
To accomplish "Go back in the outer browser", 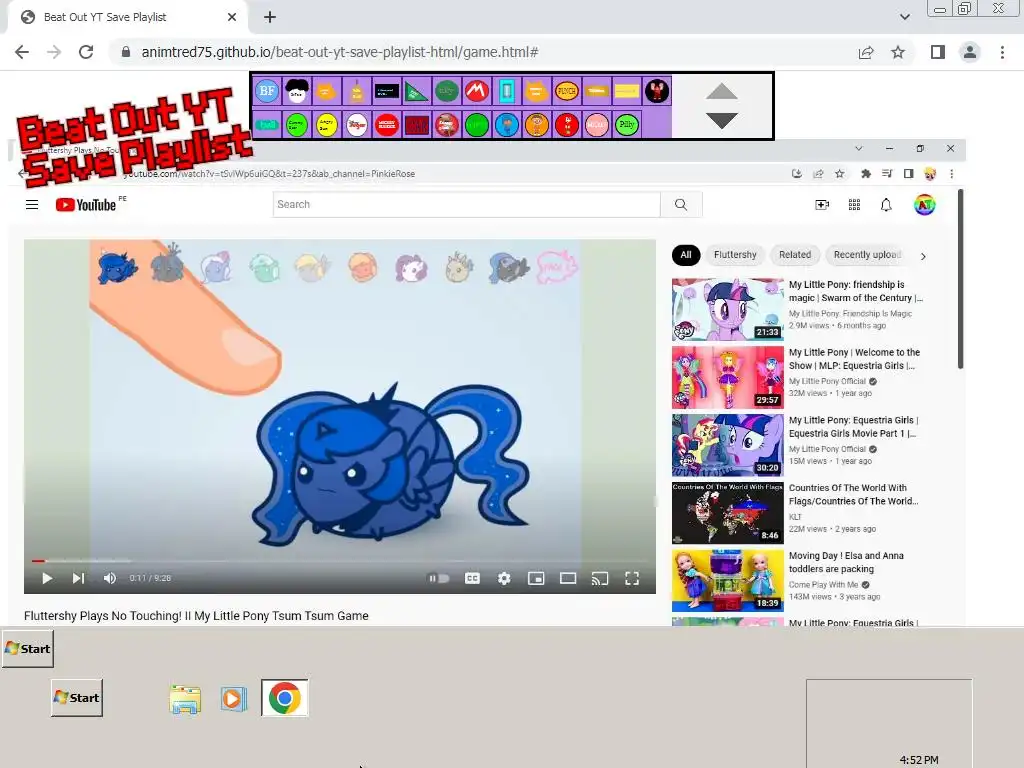I will [x=22, y=52].
